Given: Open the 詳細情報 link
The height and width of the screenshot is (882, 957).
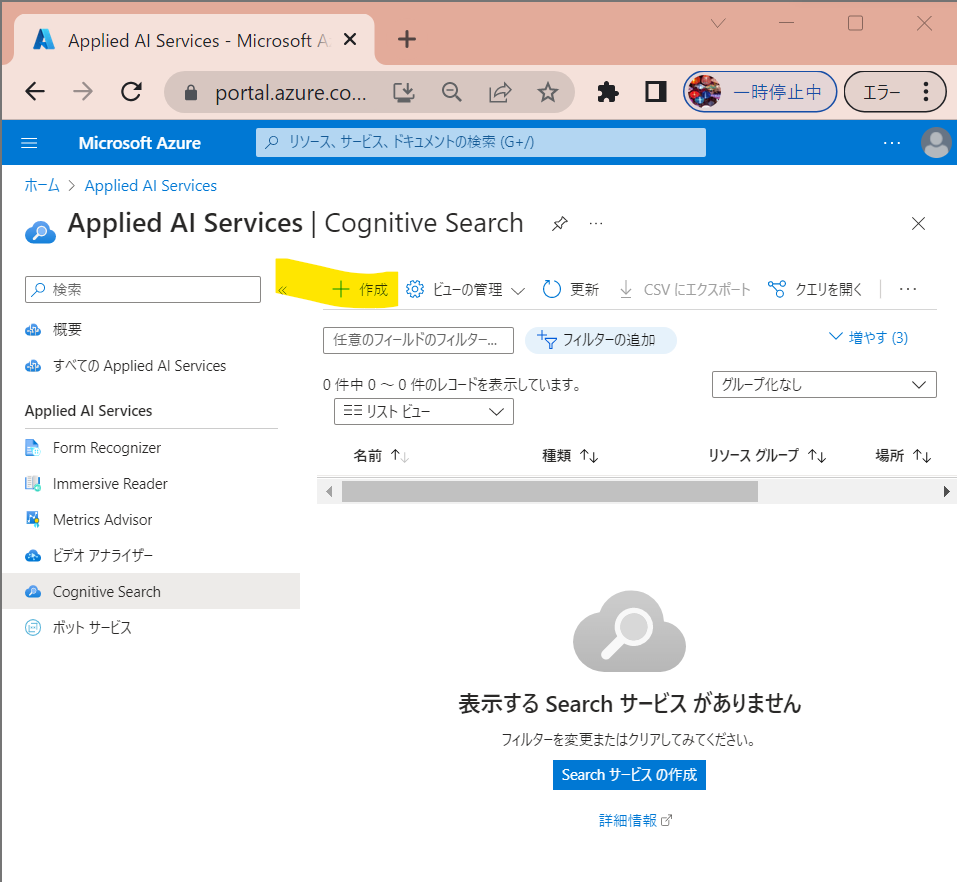Looking at the screenshot, I should [635, 820].
